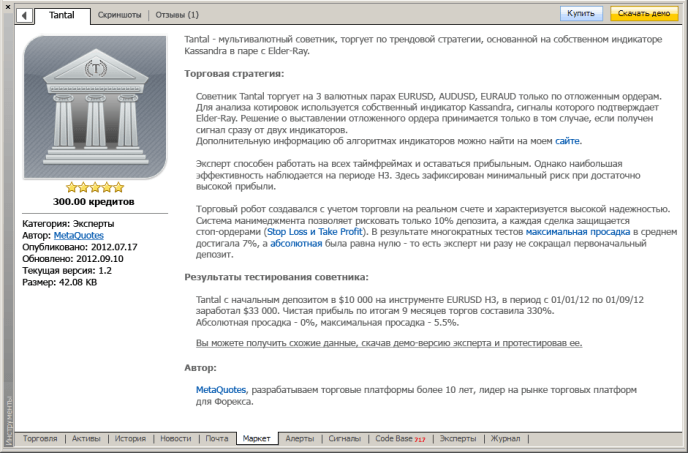Switch to the Code Base bottom tab
Viewport: 688px width, 453px height.
click(x=400, y=439)
